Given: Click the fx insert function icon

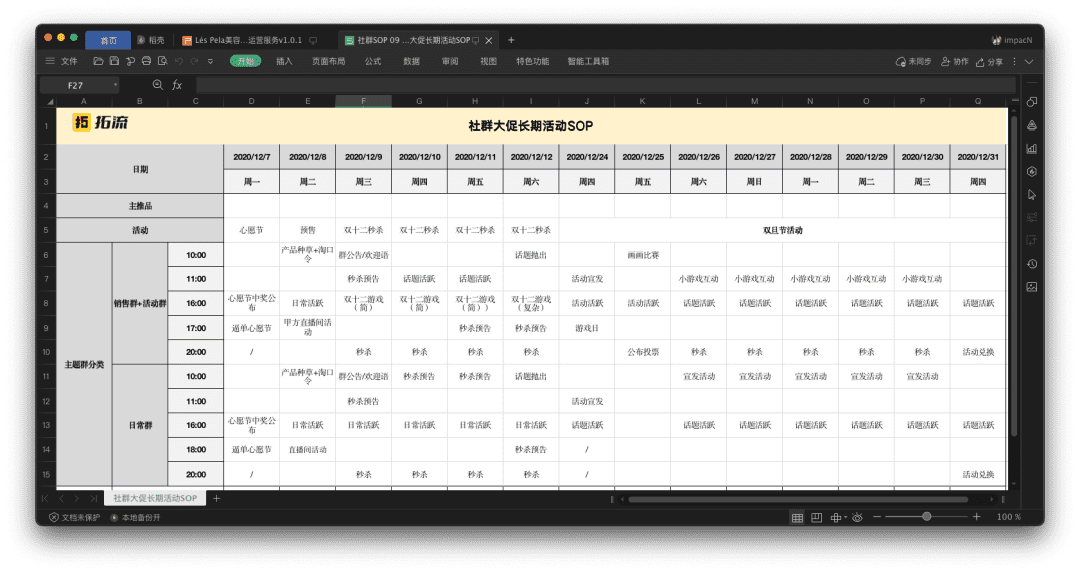Looking at the screenshot, I should point(177,85).
